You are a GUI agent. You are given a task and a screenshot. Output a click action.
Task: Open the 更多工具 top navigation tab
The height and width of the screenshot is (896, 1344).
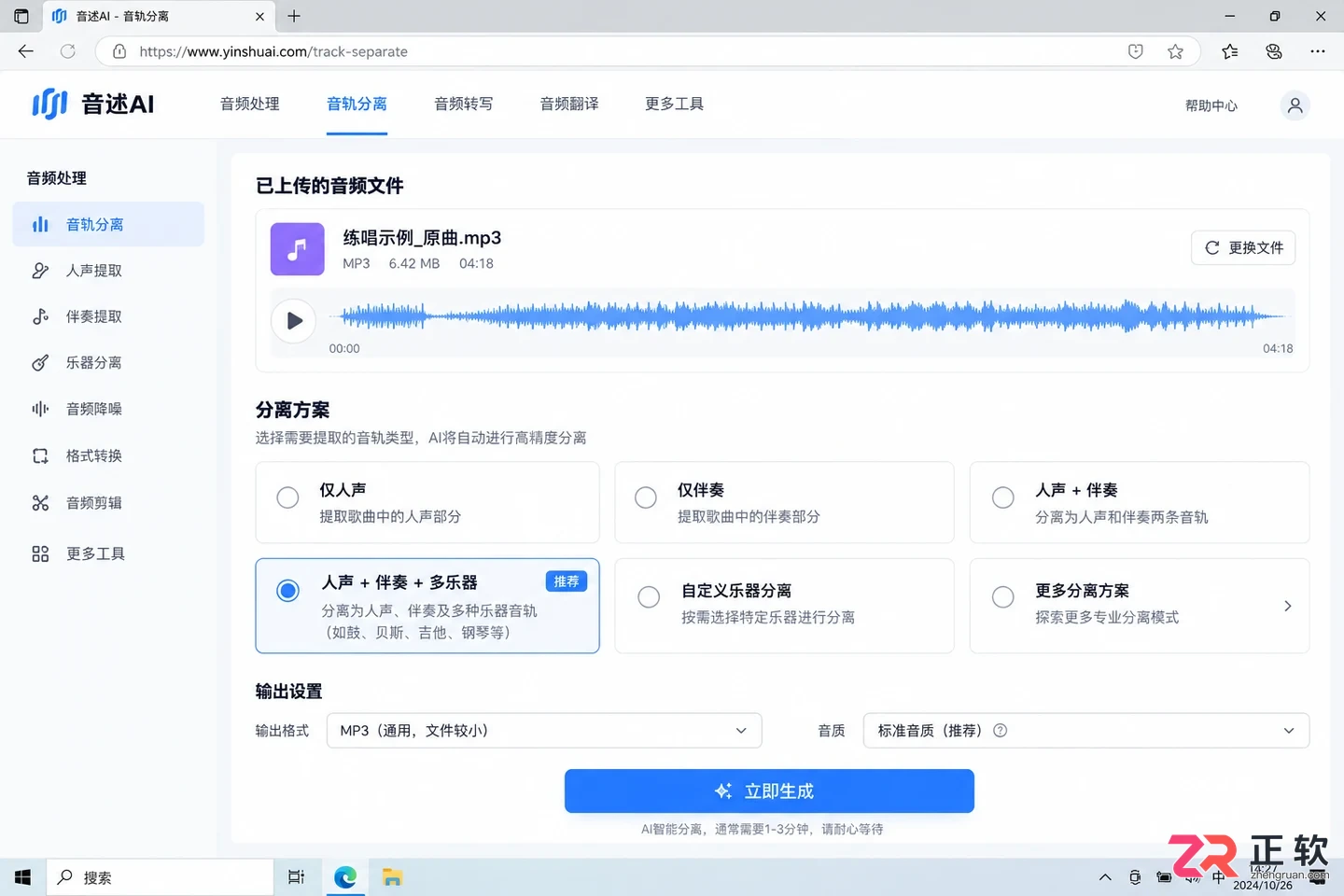674,104
